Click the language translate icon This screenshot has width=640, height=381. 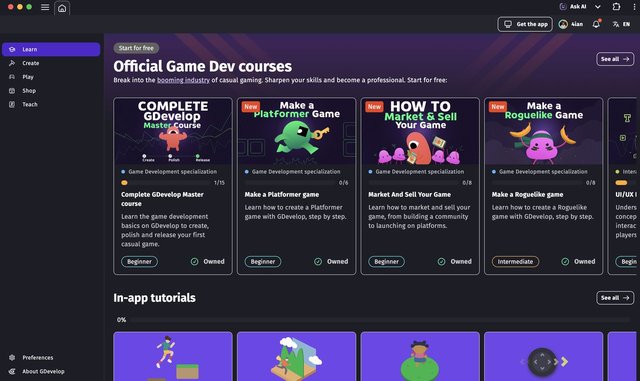(x=616, y=25)
